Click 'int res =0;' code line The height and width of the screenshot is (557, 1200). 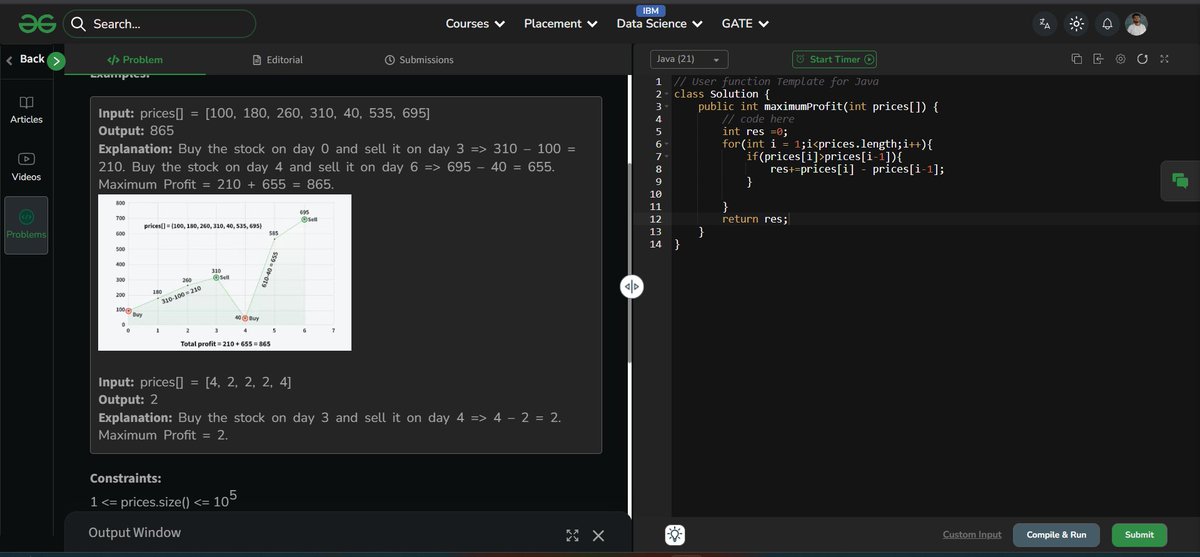(755, 131)
